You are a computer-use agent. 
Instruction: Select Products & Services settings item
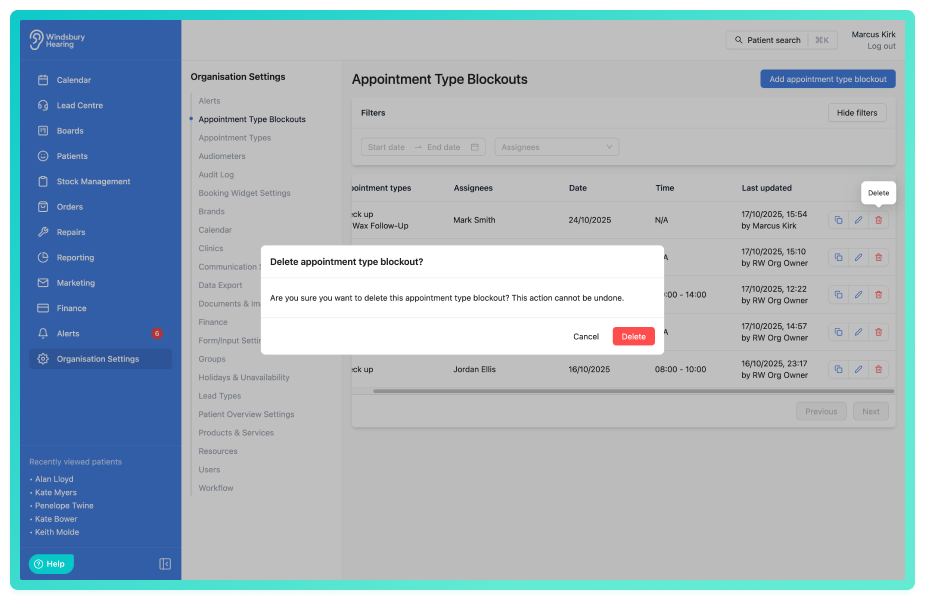tap(236, 432)
